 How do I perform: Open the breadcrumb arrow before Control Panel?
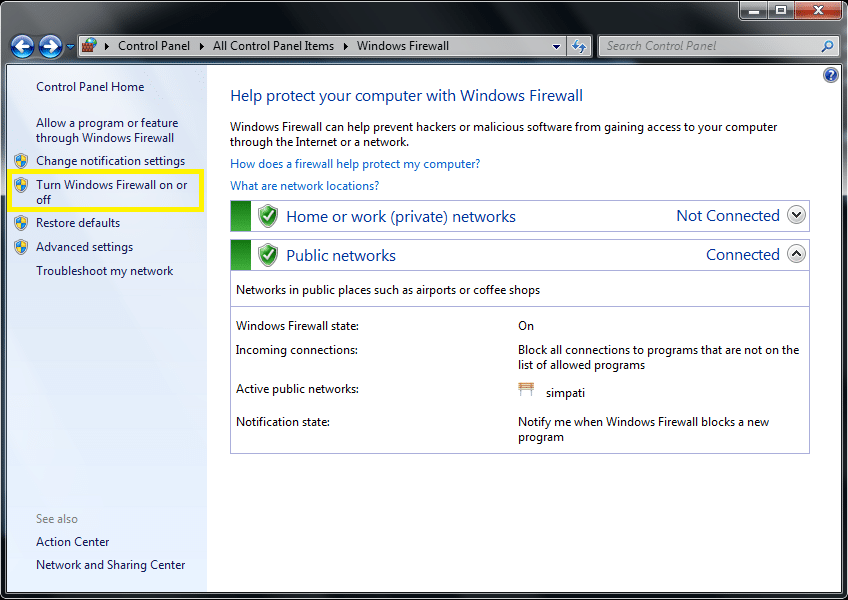(x=107, y=47)
